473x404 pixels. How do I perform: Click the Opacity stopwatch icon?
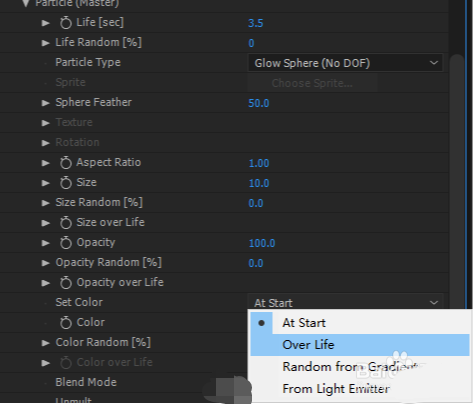pyautogui.click(x=66, y=243)
